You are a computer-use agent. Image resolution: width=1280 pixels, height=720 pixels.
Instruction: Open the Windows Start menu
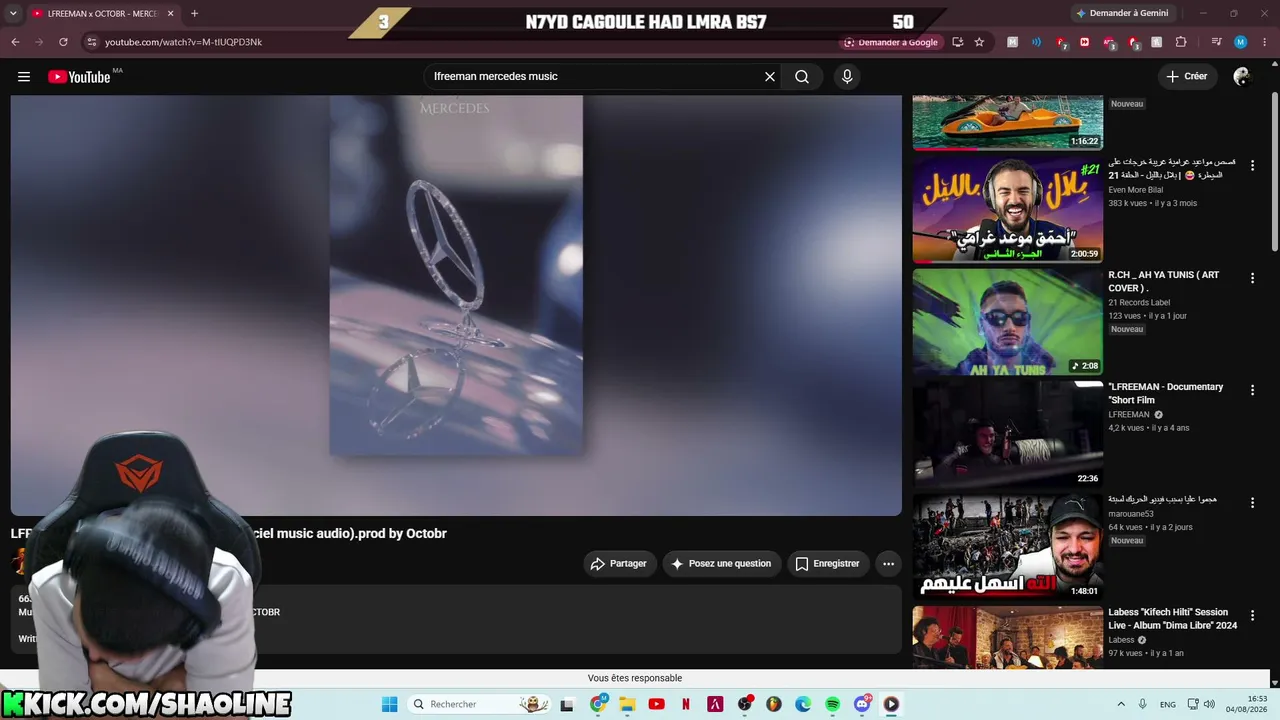[389, 704]
